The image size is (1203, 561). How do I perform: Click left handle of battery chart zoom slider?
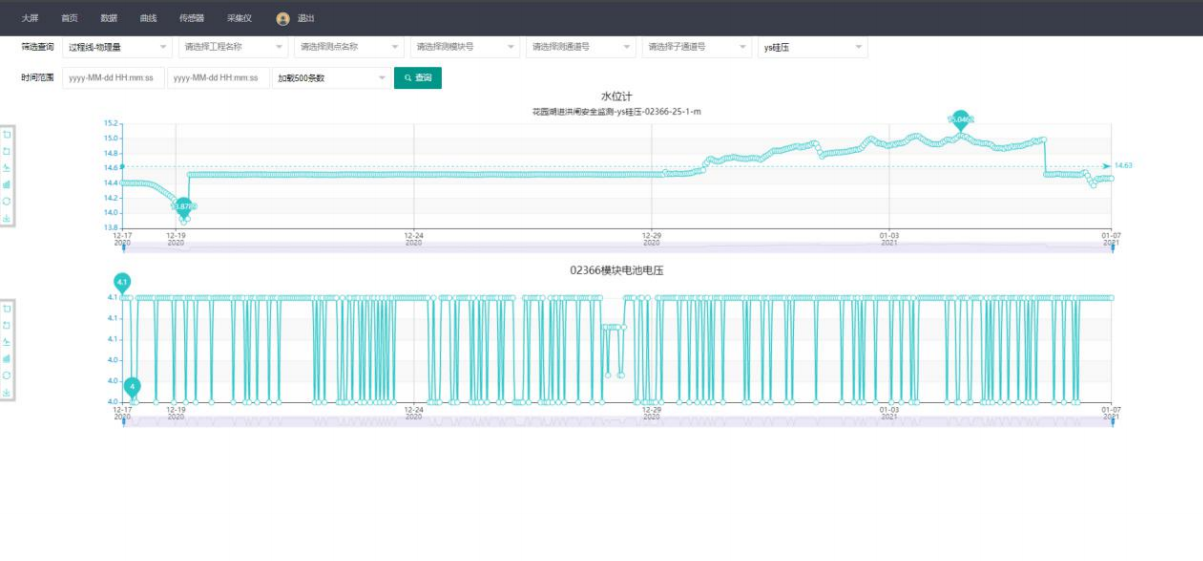[123, 421]
